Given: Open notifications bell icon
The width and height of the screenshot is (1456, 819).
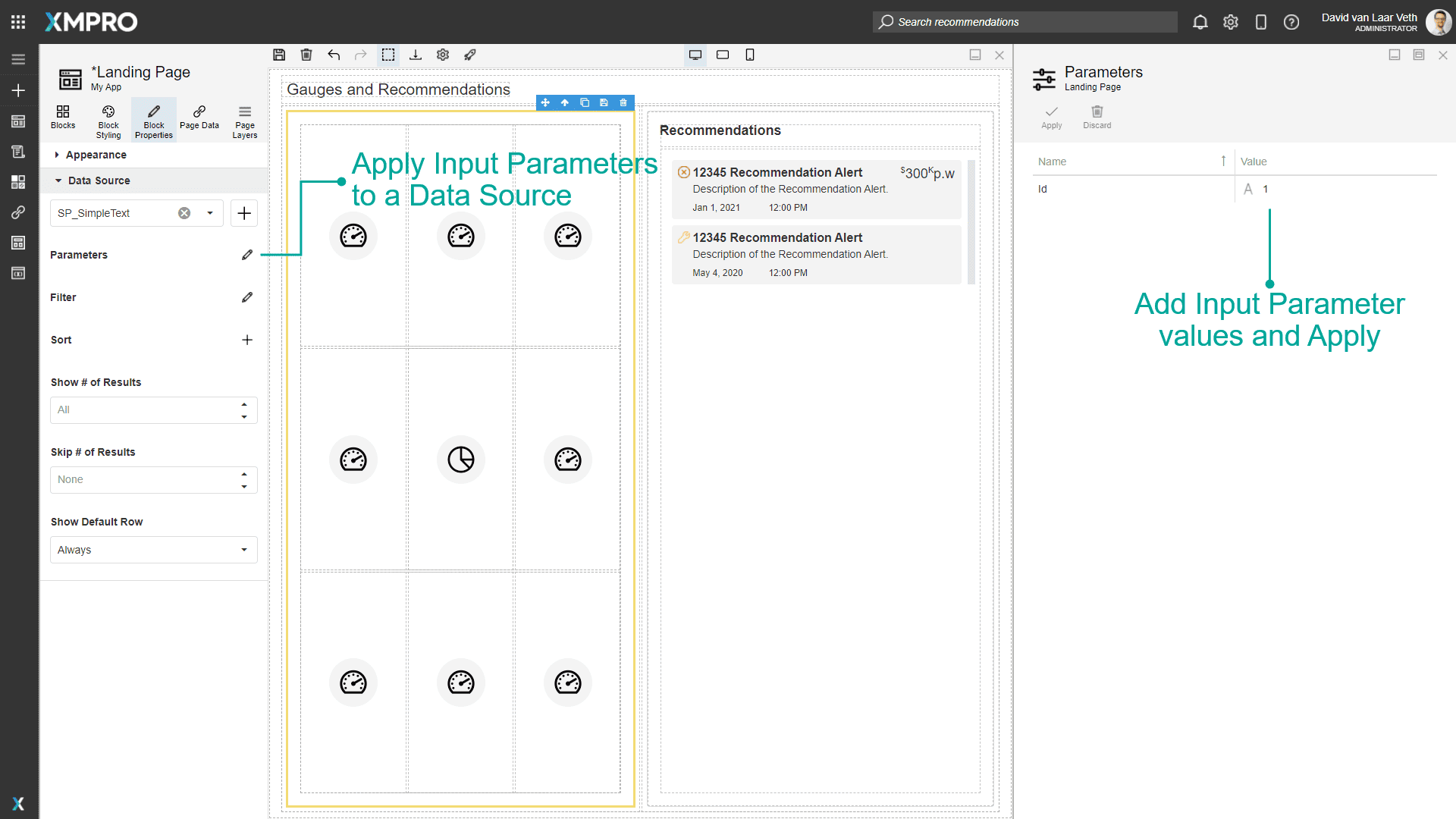Looking at the screenshot, I should [x=1200, y=22].
